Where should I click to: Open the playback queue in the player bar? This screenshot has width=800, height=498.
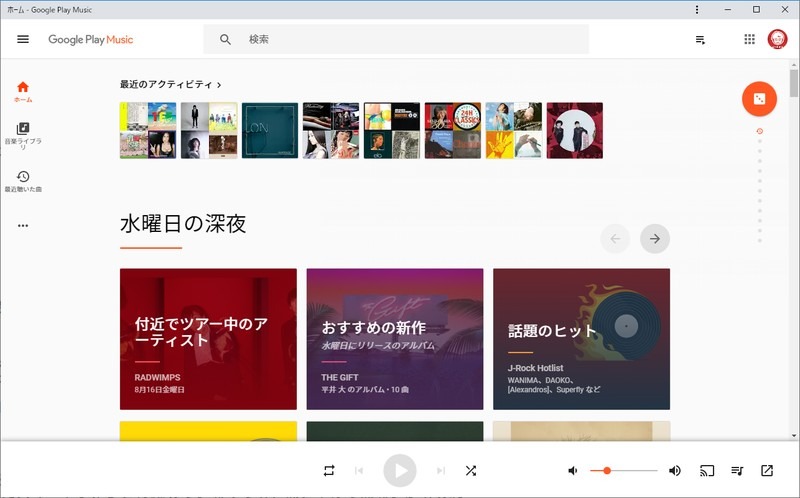tap(737, 470)
